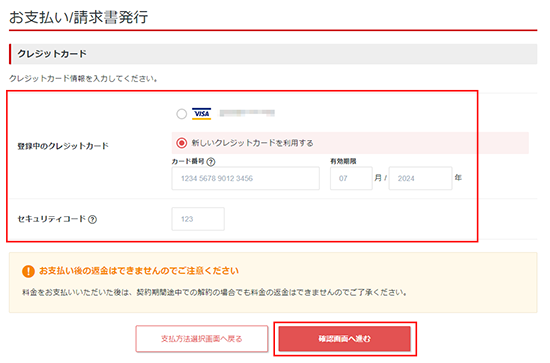
Task: Open the security code help icon
Action: click(x=92, y=220)
